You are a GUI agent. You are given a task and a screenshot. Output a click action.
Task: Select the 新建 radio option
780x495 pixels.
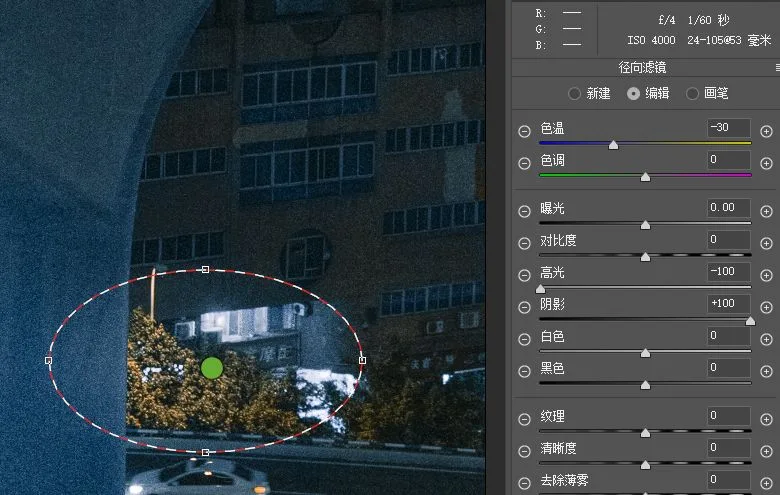[574, 94]
